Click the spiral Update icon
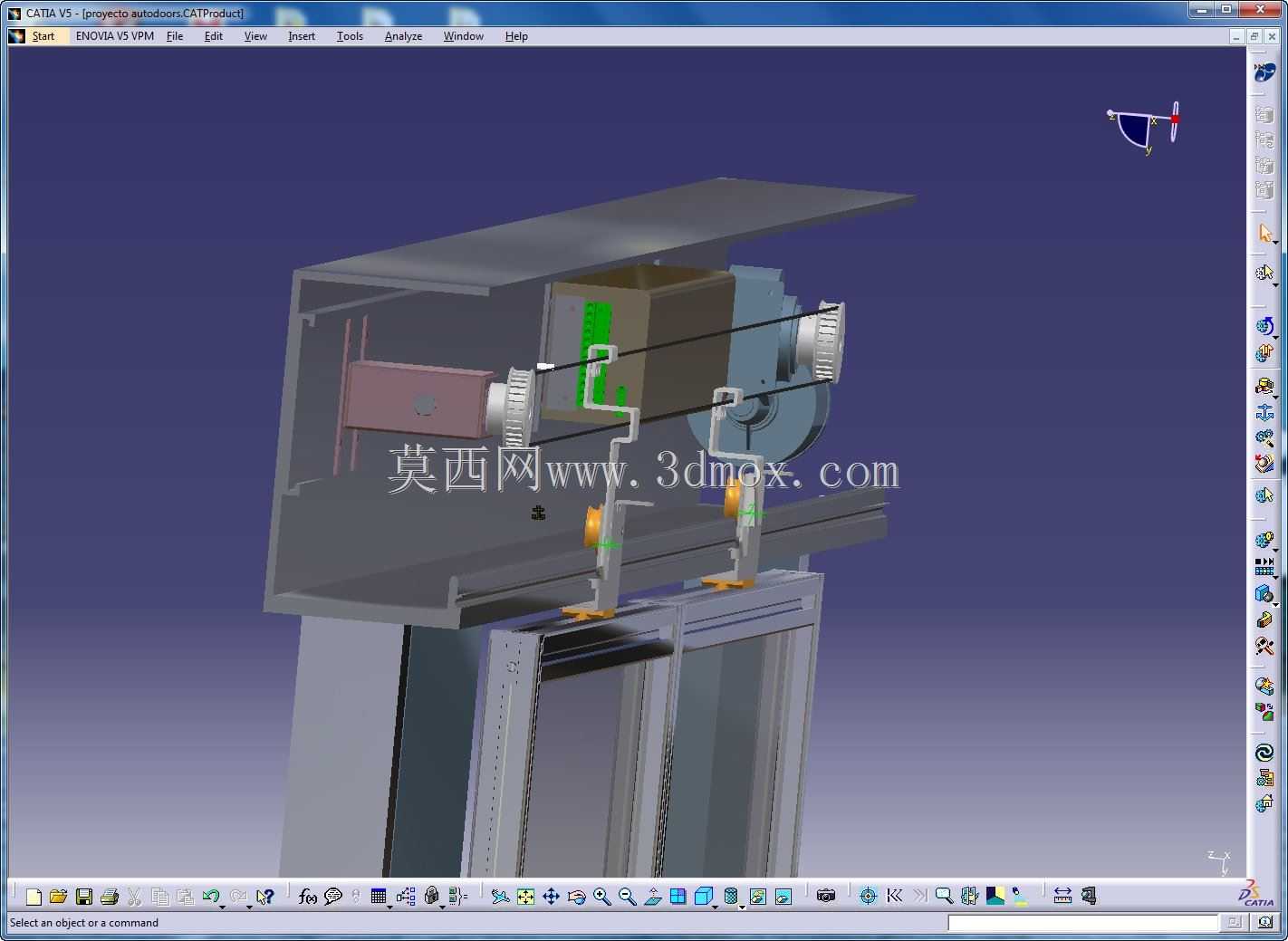The width and height of the screenshot is (1288, 941). (1264, 753)
